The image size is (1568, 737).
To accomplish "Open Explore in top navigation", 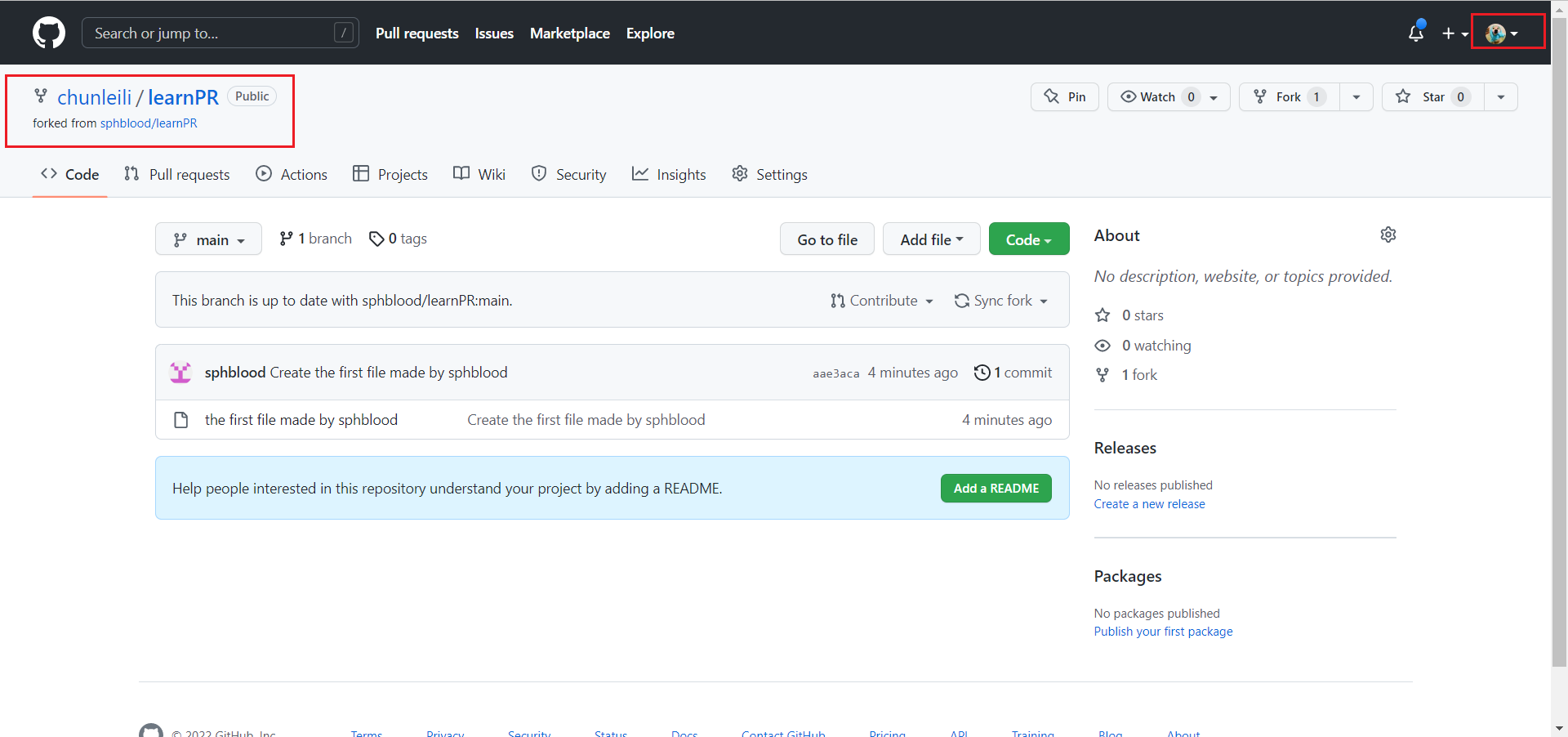I will click(650, 33).
